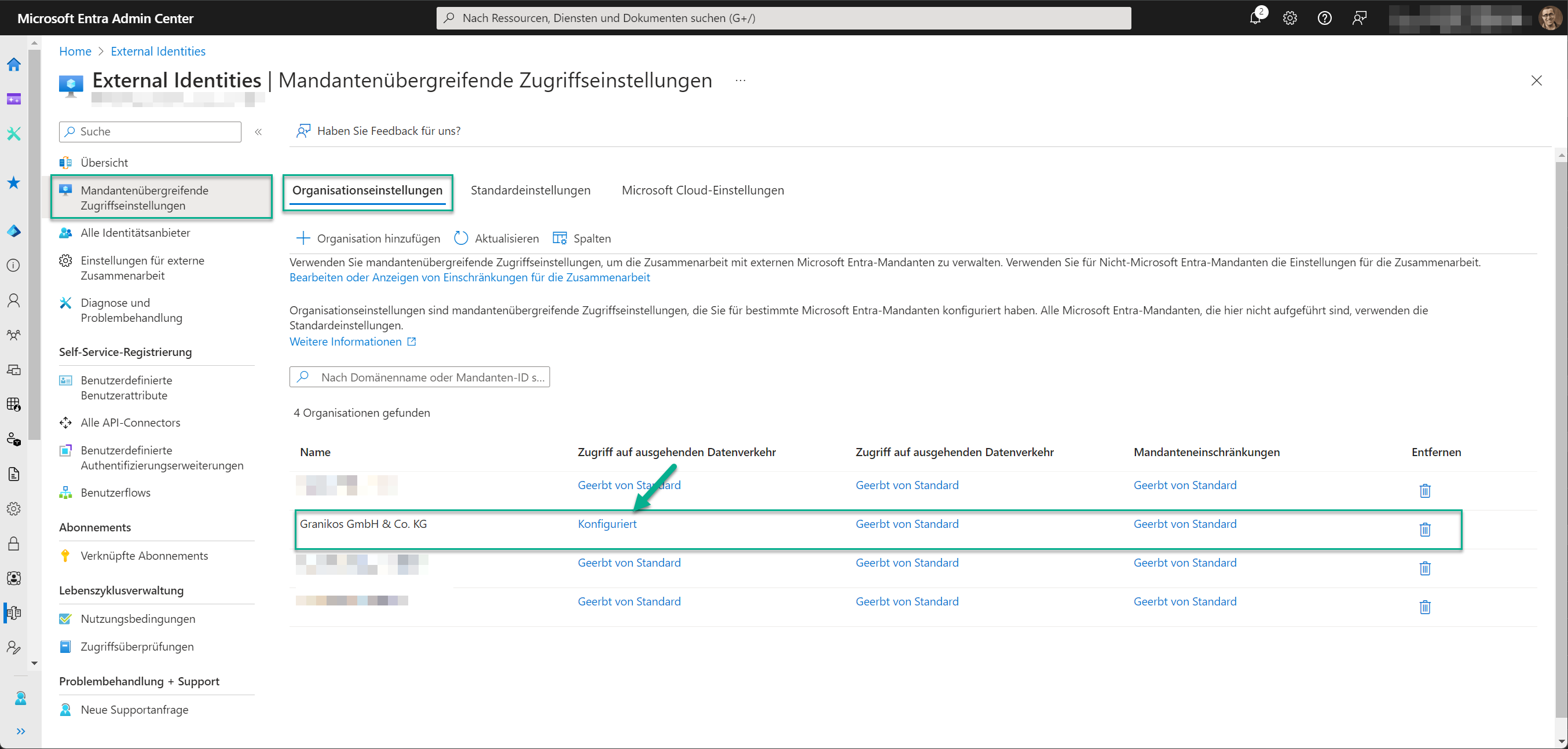
Task: Delete Granikos GmbH & Co. KG organization
Action: tap(1424, 530)
